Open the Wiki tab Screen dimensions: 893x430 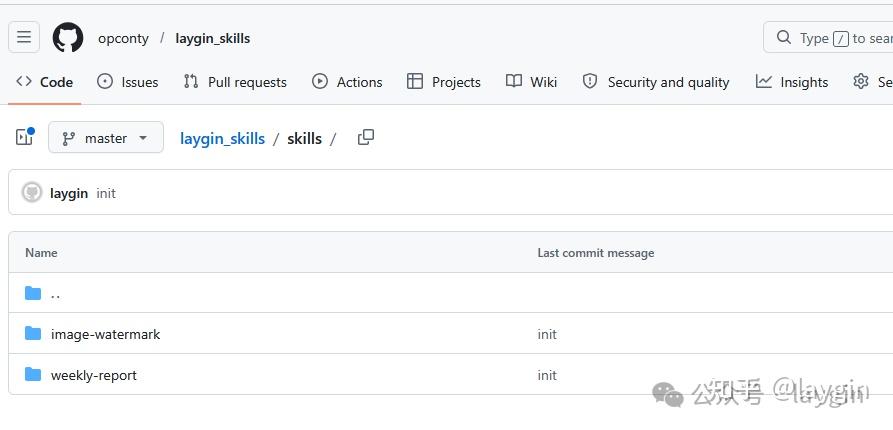pos(531,82)
